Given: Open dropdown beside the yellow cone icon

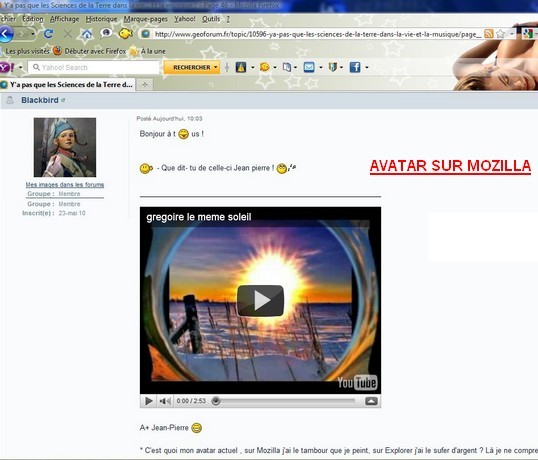Looking at the screenshot, I should pos(253,67).
